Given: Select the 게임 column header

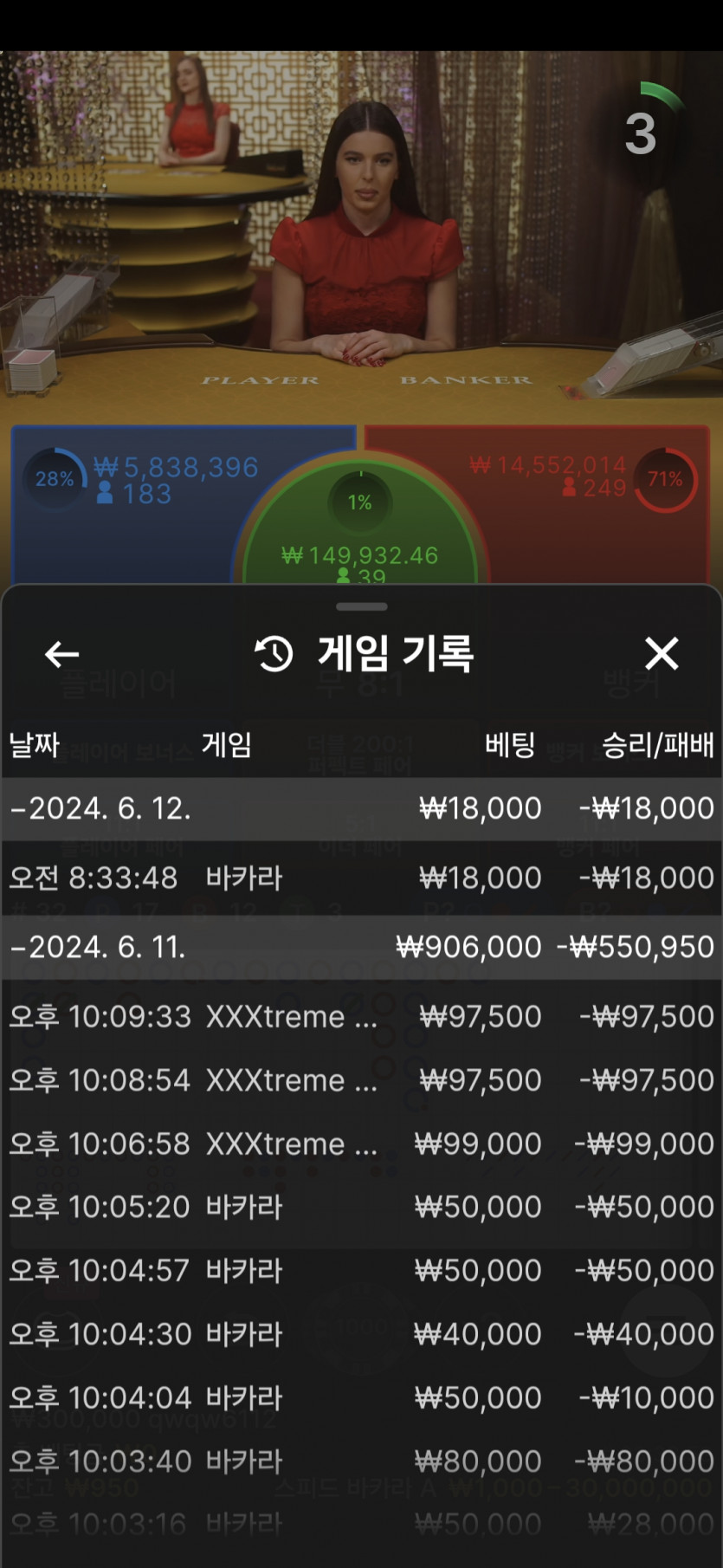Looking at the screenshot, I should (227, 744).
